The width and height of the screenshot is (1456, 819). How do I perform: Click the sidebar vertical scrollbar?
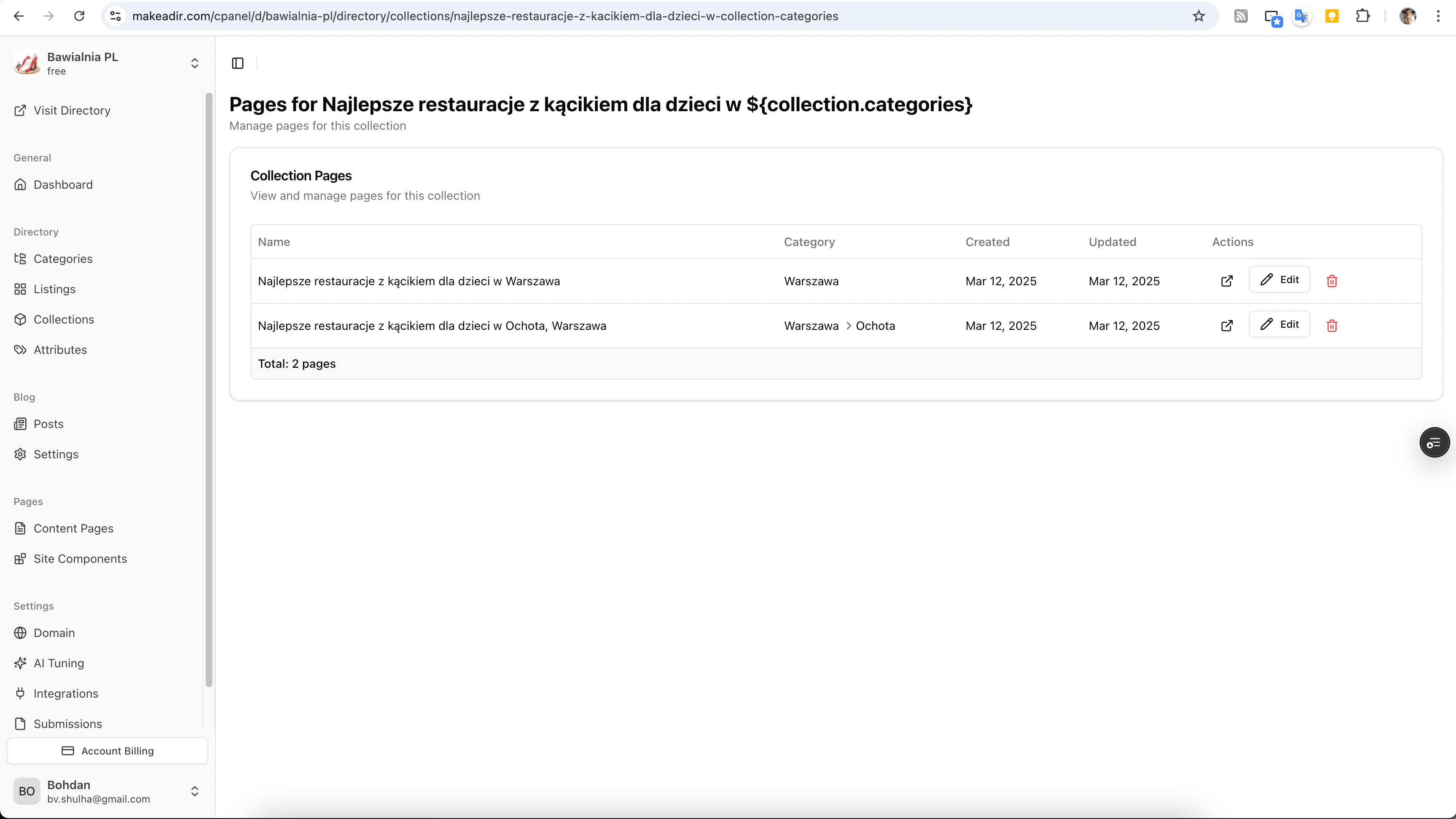coord(209,390)
